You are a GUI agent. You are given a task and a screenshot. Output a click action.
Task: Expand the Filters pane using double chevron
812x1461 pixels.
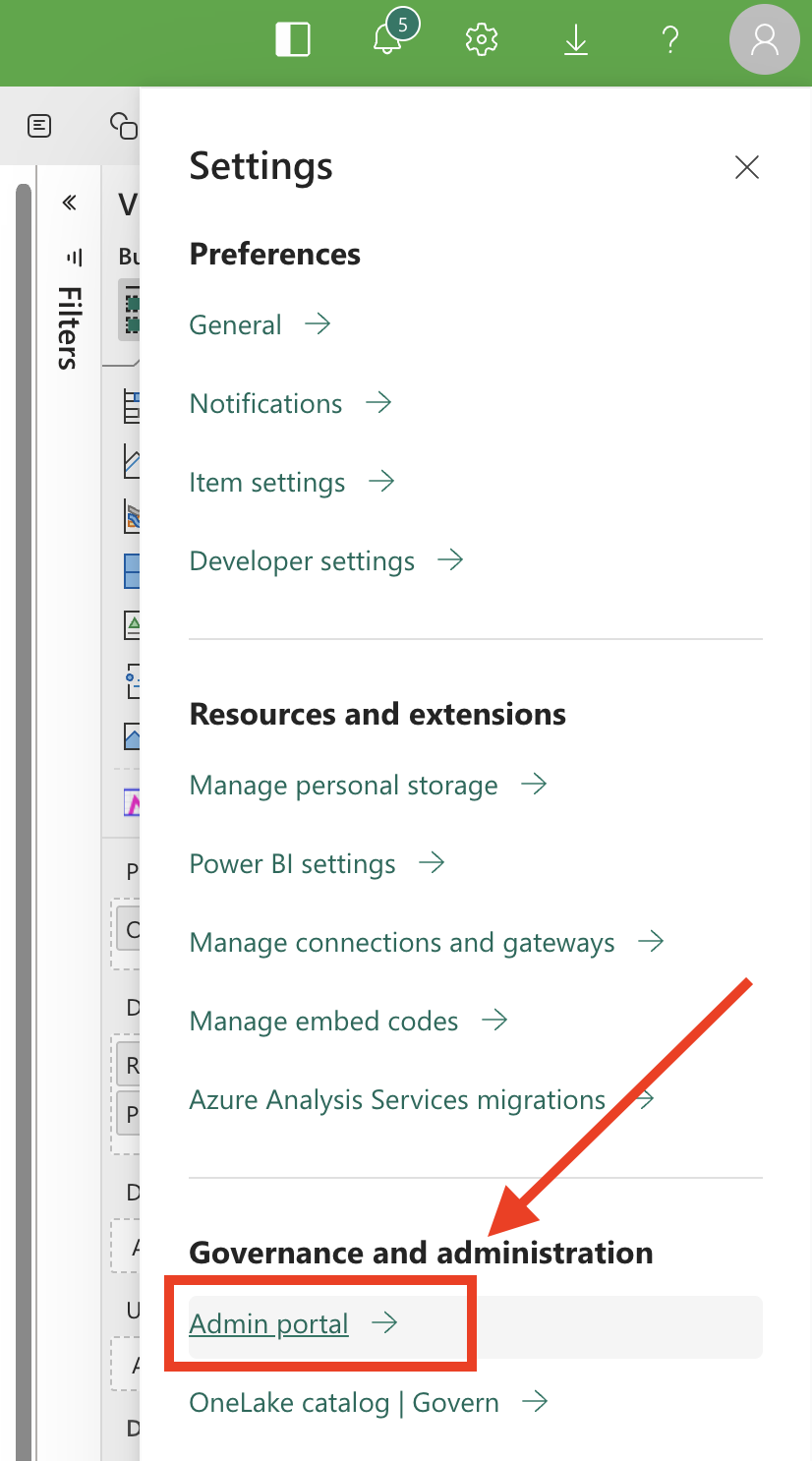pos(69,203)
